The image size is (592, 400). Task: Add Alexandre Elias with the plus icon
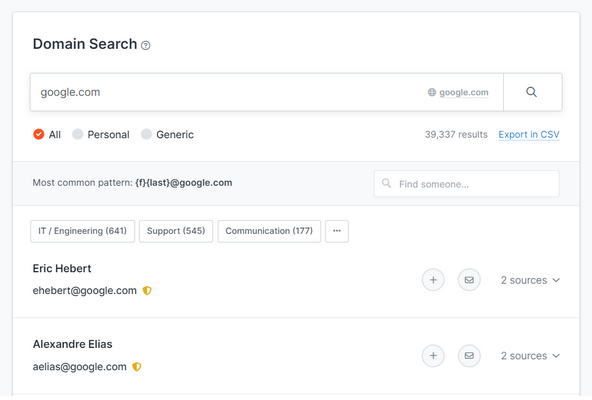coord(433,355)
